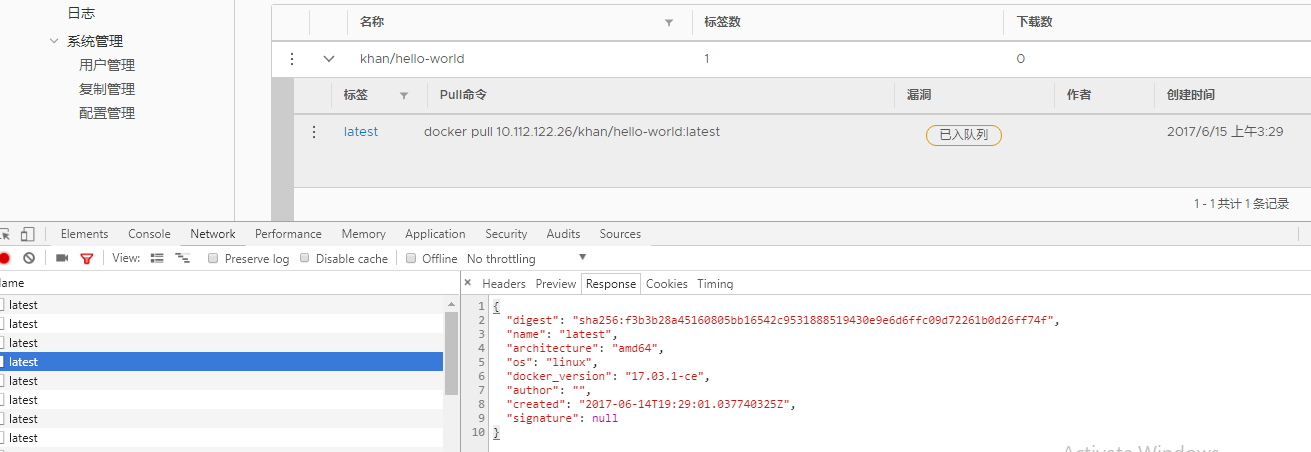This screenshot has height=452, width=1311.
Task: Close the request details pane with X
Action: tap(468, 284)
